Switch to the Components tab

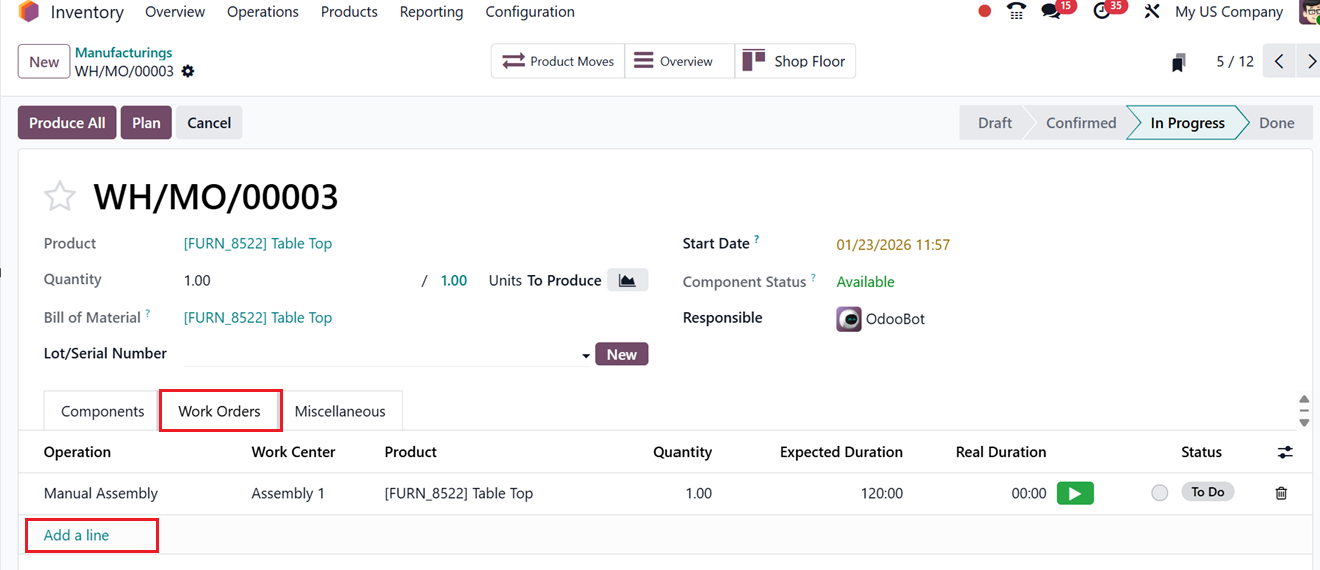point(103,411)
